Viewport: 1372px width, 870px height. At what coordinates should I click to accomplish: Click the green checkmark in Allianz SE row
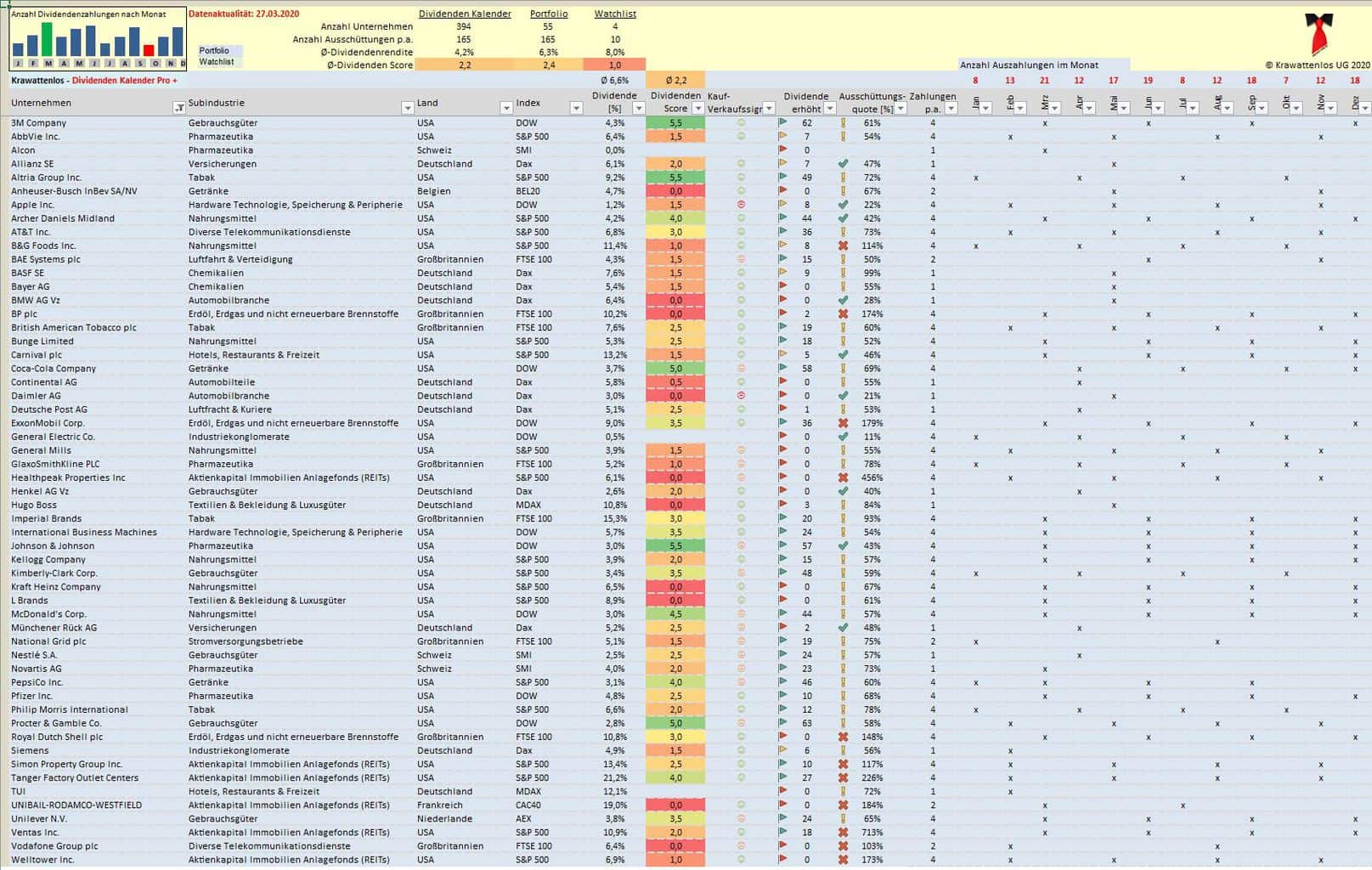tap(843, 164)
